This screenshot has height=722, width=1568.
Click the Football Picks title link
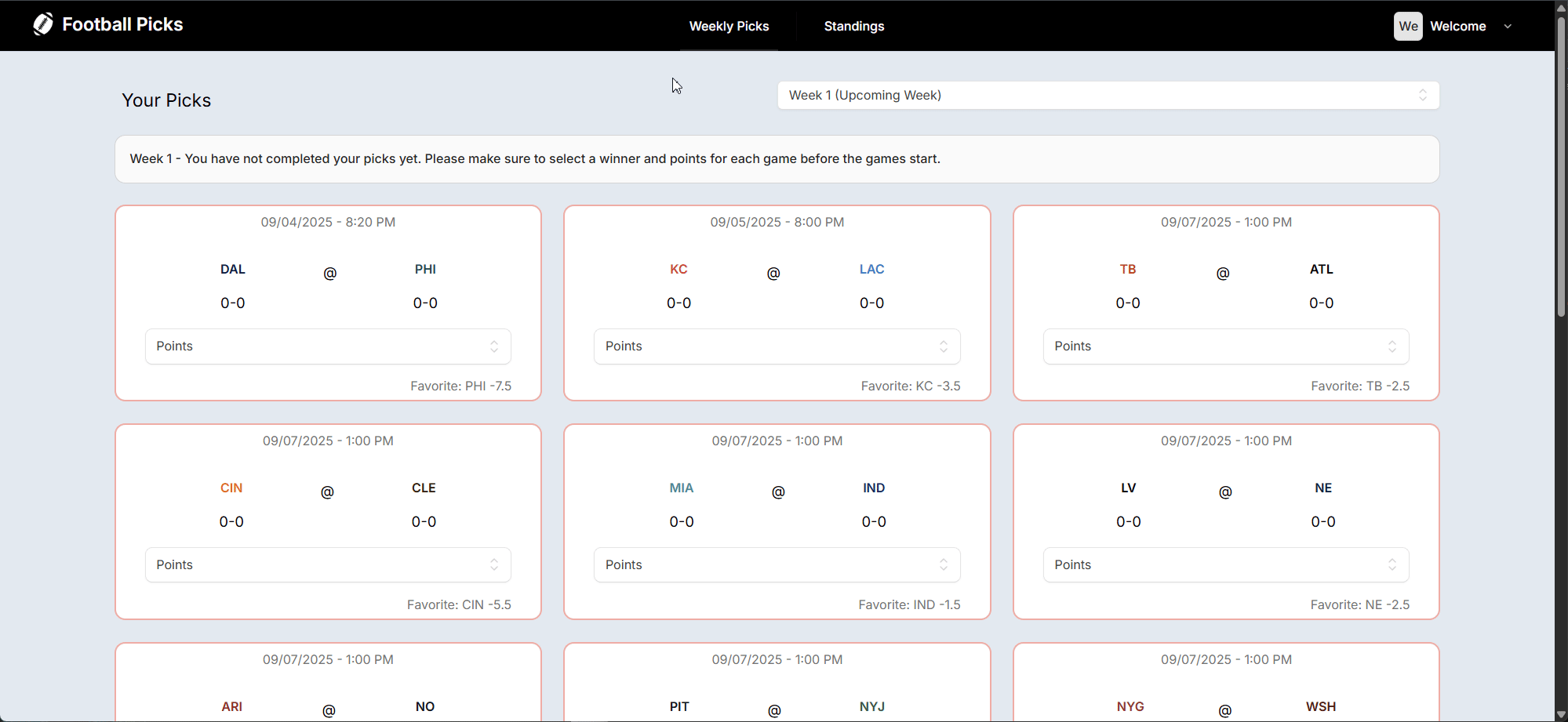[x=122, y=24]
